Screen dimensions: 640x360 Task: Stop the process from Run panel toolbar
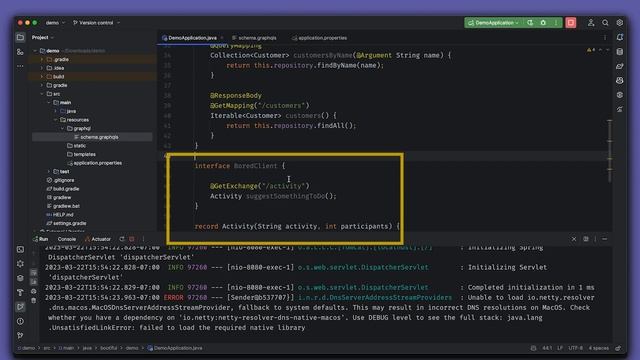pos(131,239)
